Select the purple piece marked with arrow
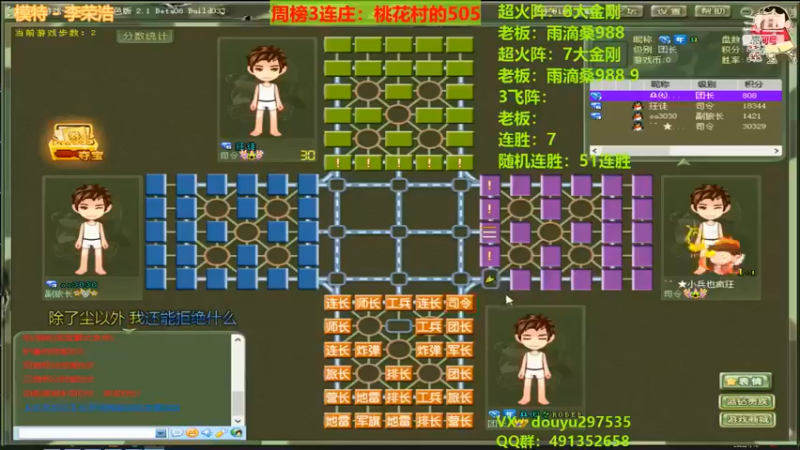 [490, 279]
